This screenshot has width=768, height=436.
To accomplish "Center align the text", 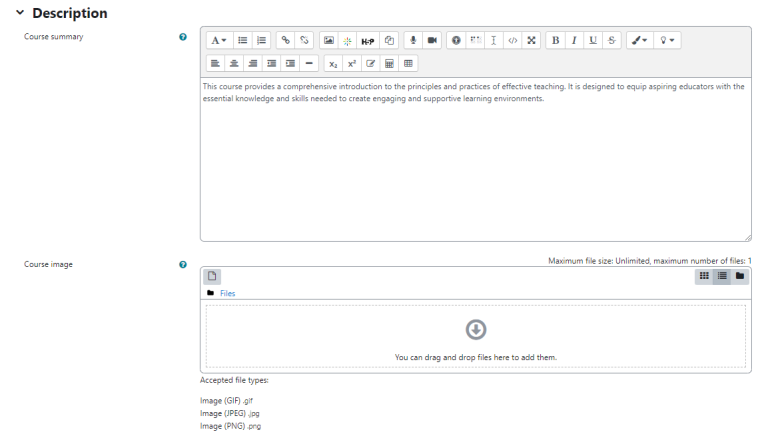I will pyautogui.click(x=234, y=63).
